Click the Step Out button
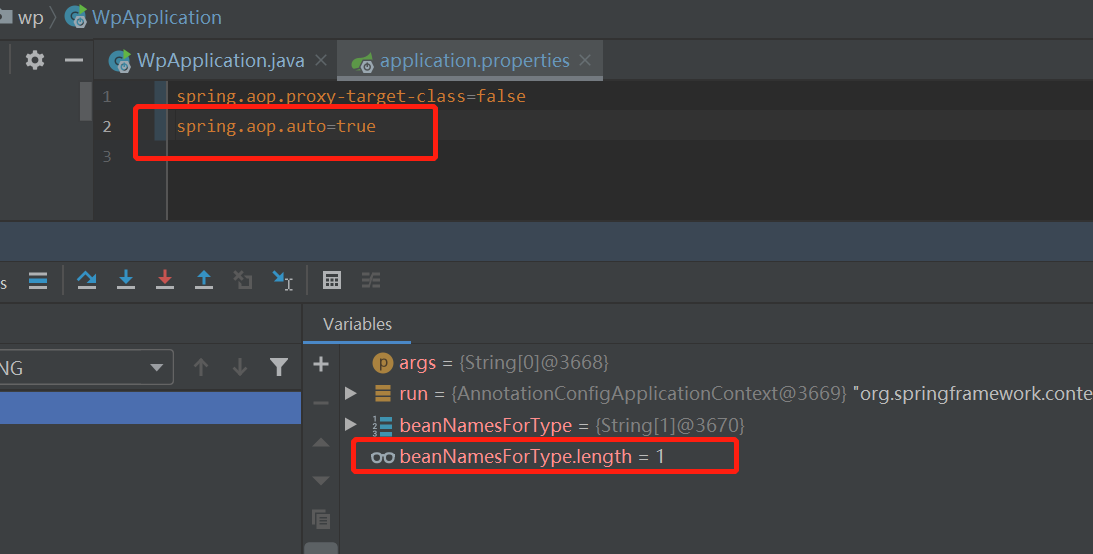Viewport: 1093px width, 554px height. (x=204, y=280)
